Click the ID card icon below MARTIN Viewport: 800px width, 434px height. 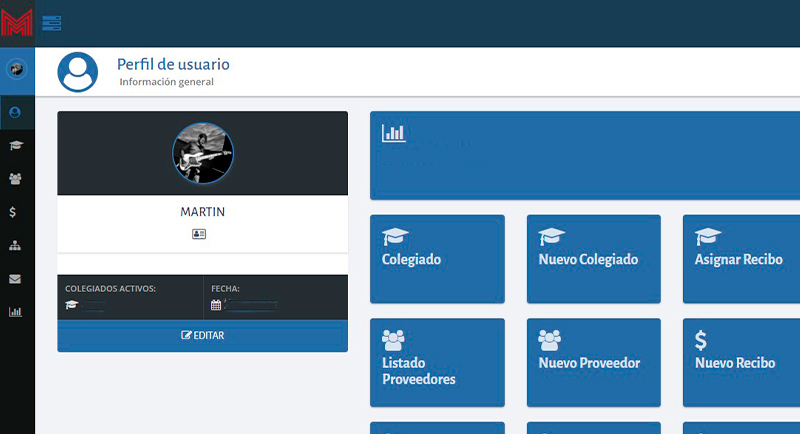click(x=199, y=234)
